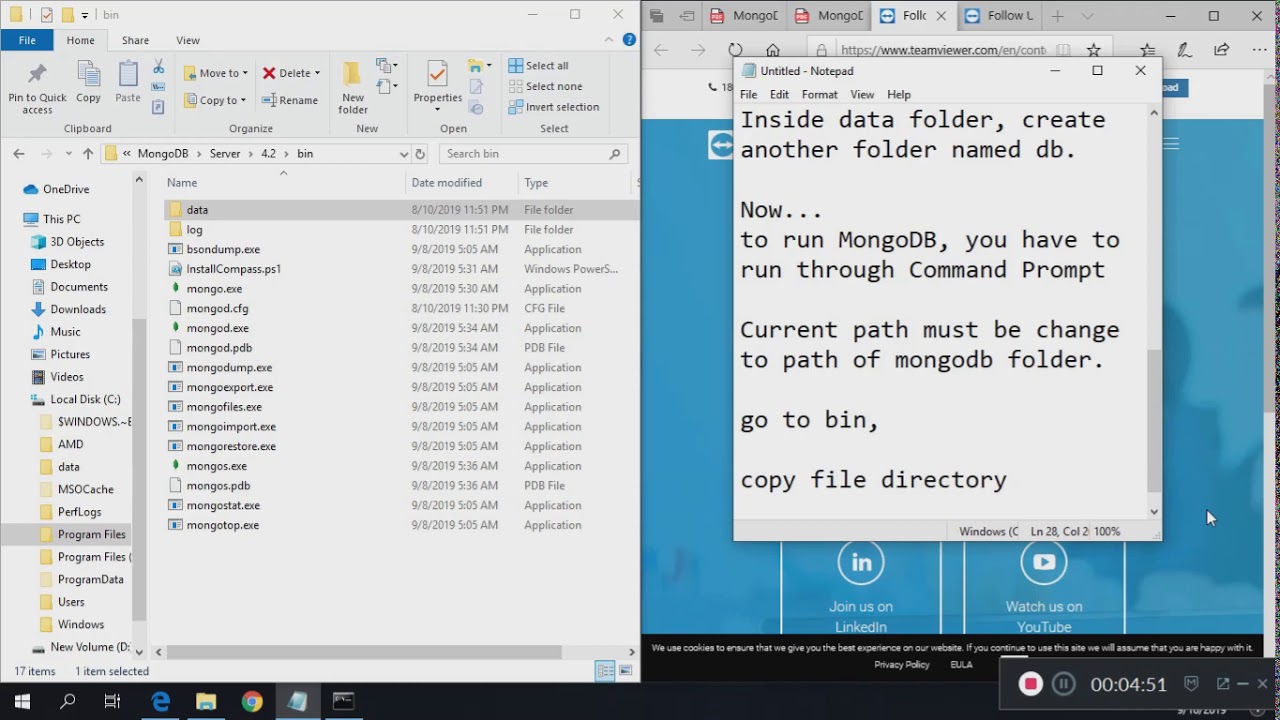1280x720 pixels.
Task: Stop the screen recording
Action: click(1030, 684)
